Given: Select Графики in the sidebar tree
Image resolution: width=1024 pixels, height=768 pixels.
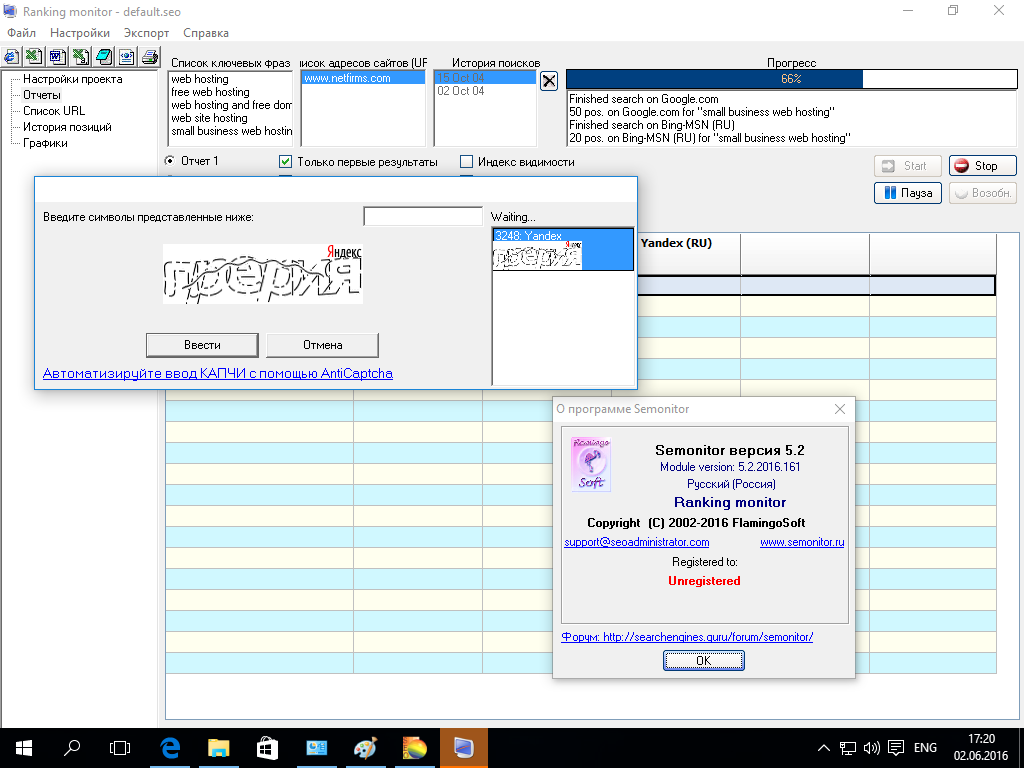Looking at the screenshot, I should (x=45, y=143).
